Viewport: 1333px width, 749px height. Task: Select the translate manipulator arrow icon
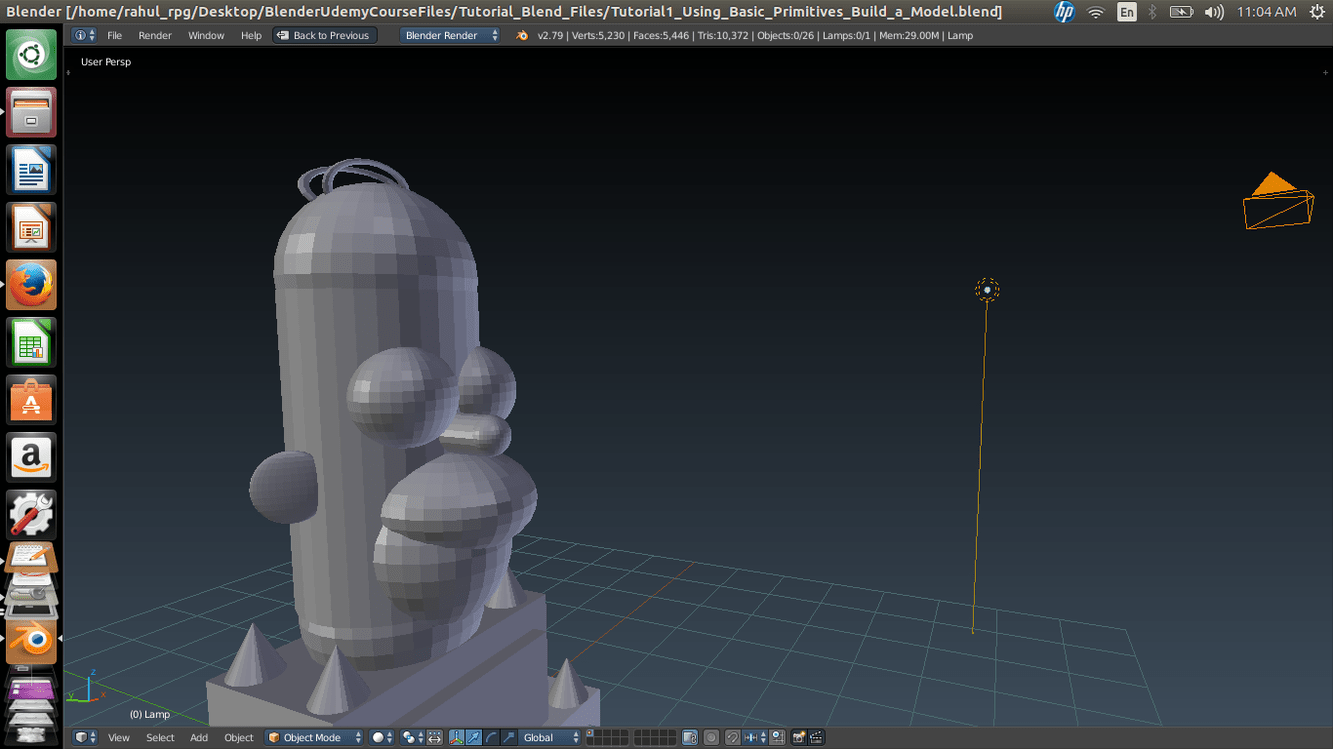pos(474,737)
